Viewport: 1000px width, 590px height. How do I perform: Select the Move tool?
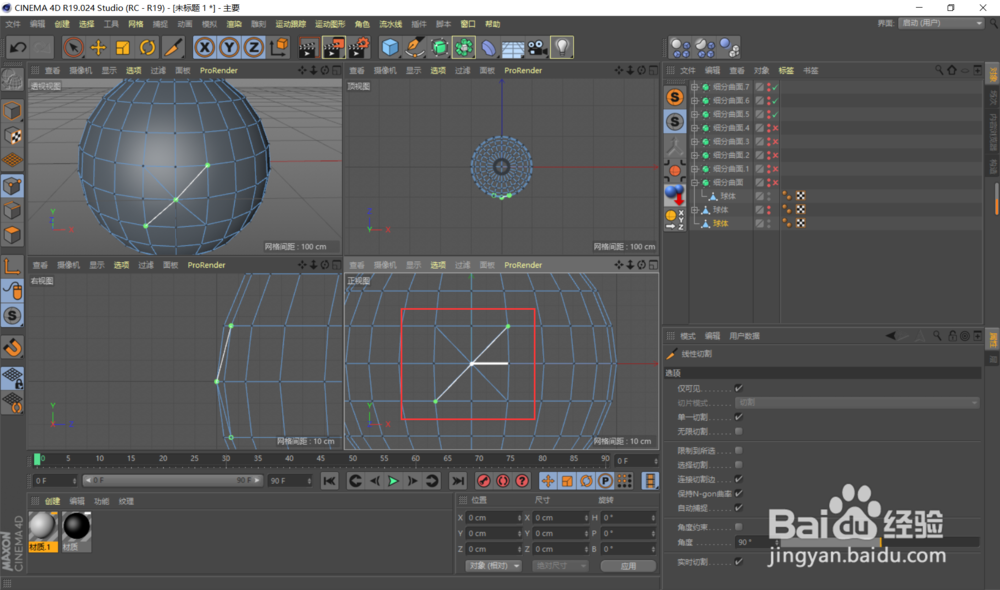[x=98, y=47]
